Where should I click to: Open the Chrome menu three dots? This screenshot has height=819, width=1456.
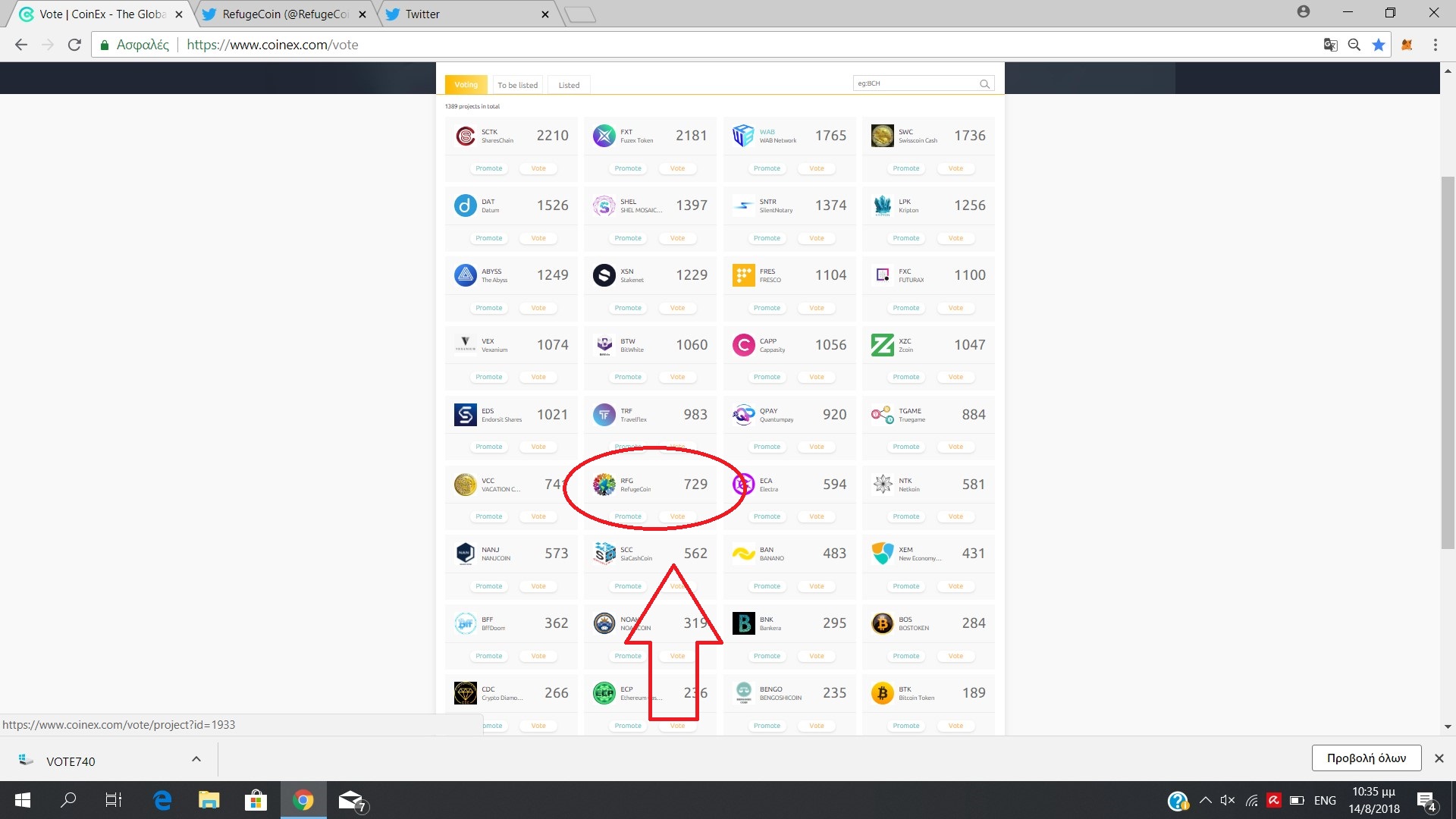[x=1435, y=45]
